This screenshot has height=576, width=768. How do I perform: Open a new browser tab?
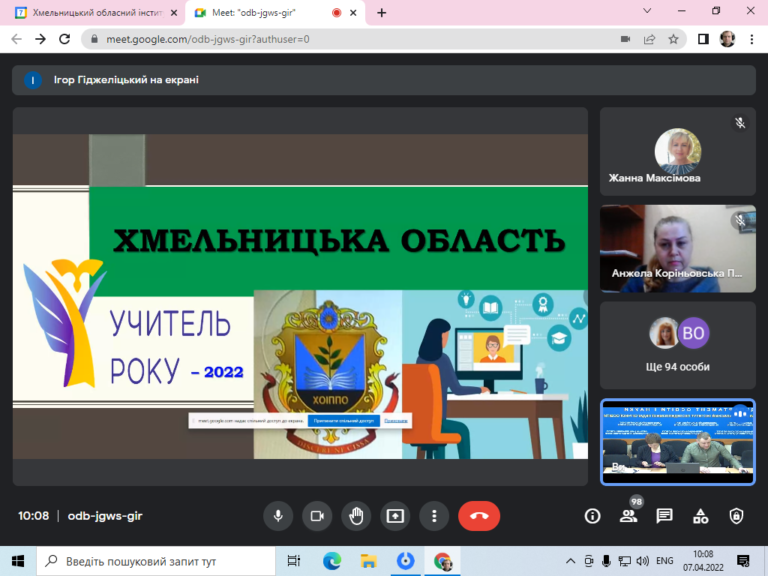coord(382,13)
